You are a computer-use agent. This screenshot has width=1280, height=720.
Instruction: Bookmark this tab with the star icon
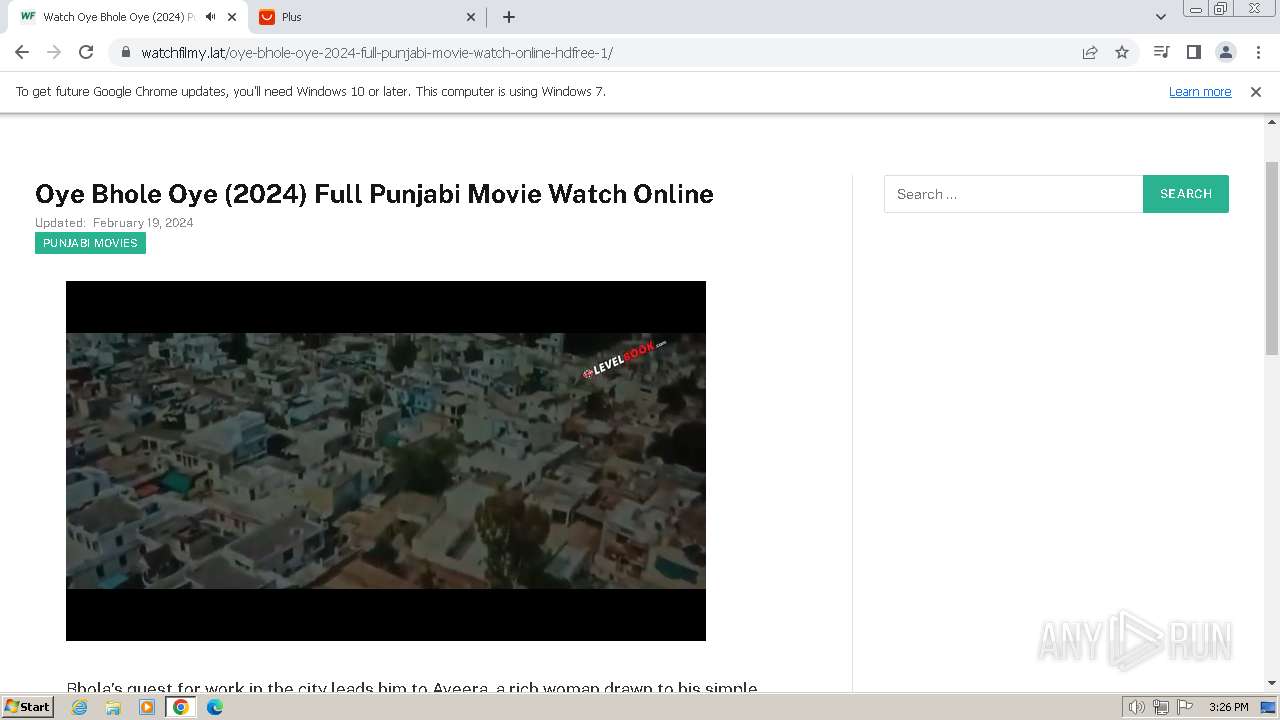click(x=1122, y=52)
